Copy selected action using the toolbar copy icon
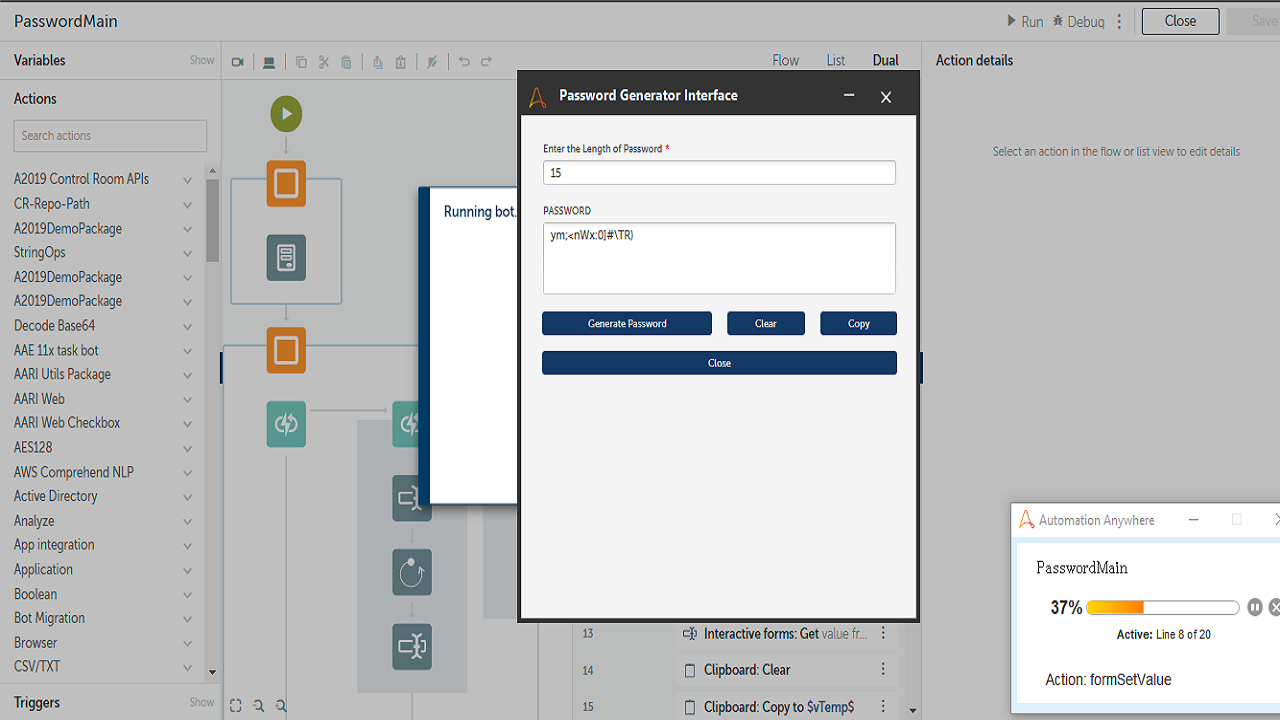The height and width of the screenshot is (720, 1280). (301, 62)
